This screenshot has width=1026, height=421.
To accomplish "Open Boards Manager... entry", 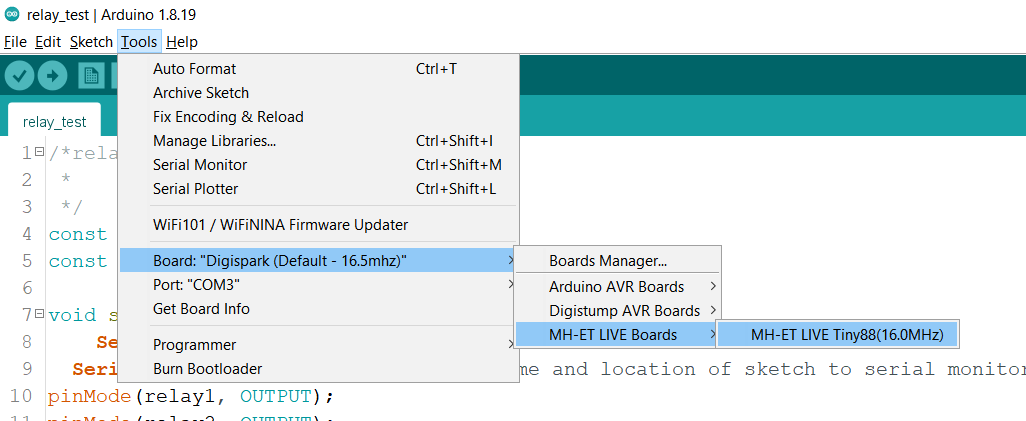I will (618, 261).
